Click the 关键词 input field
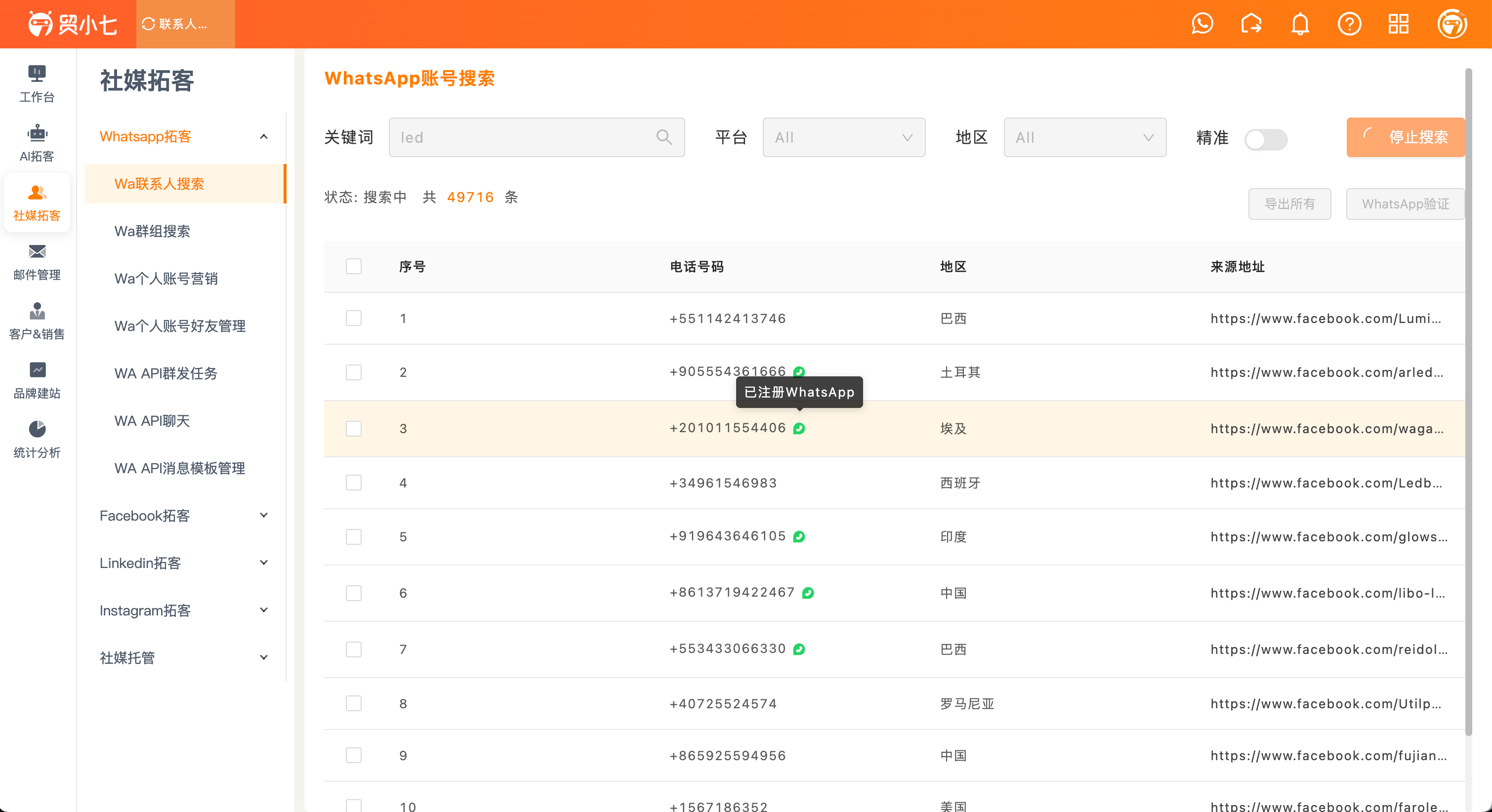Image resolution: width=1492 pixels, height=812 pixels. 537,137
